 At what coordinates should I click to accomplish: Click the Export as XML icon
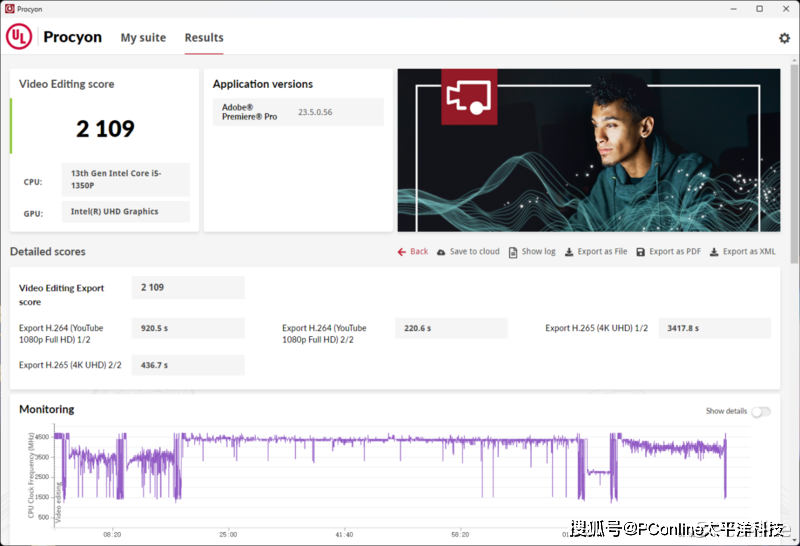pyautogui.click(x=714, y=252)
